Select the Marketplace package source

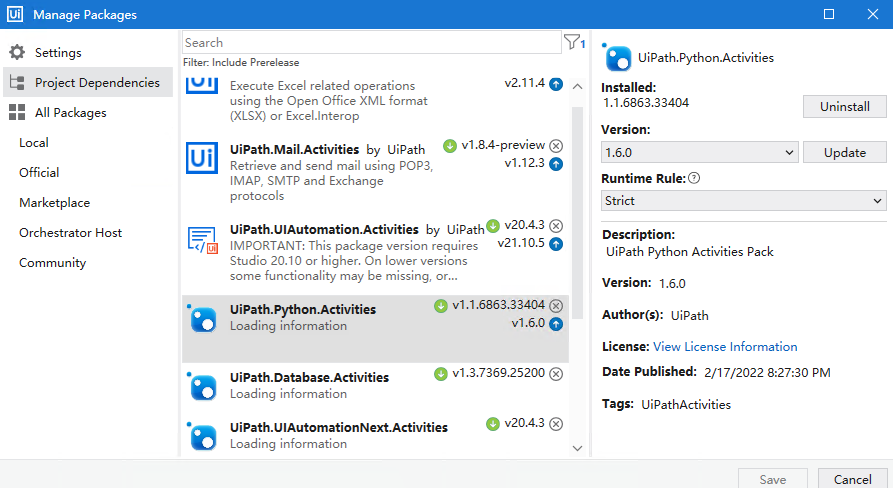pos(54,203)
